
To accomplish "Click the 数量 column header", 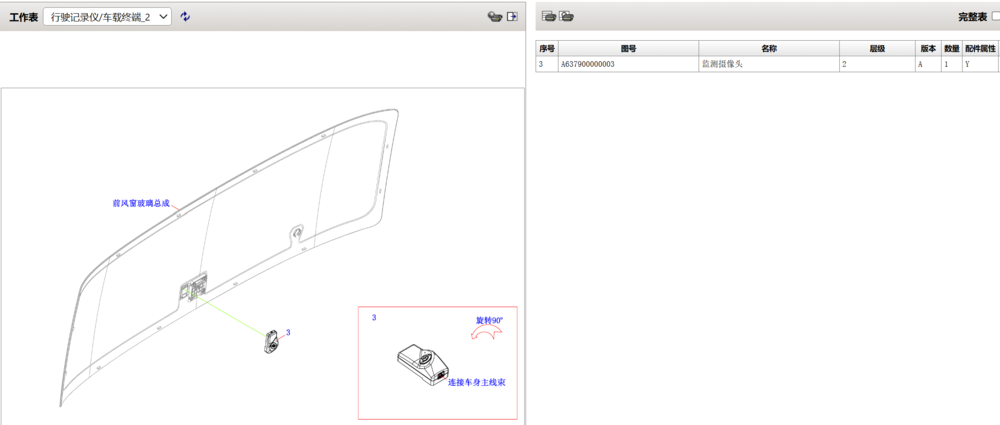I will click(952, 48).
